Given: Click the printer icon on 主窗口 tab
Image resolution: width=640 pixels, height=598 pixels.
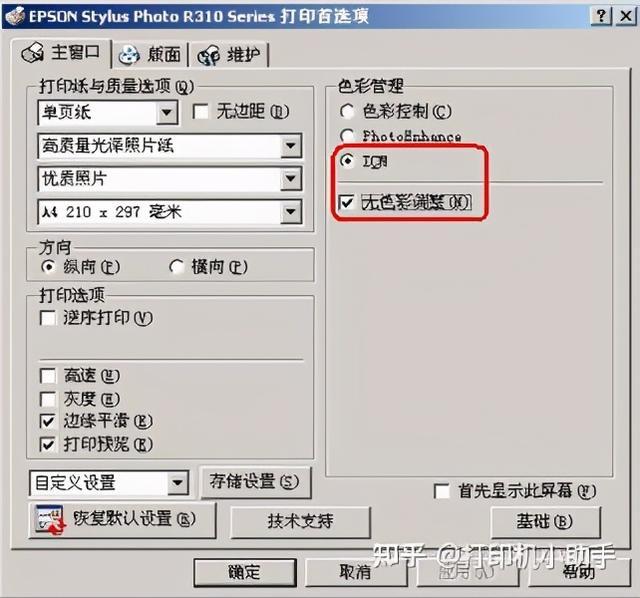Looking at the screenshot, I should click(33, 53).
